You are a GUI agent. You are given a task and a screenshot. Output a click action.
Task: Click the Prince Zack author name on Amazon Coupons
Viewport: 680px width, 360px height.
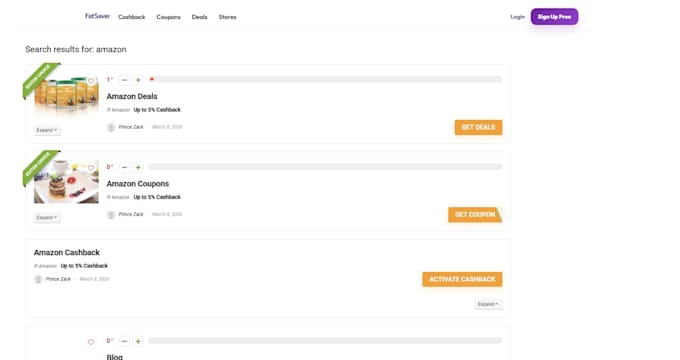[x=131, y=214]
